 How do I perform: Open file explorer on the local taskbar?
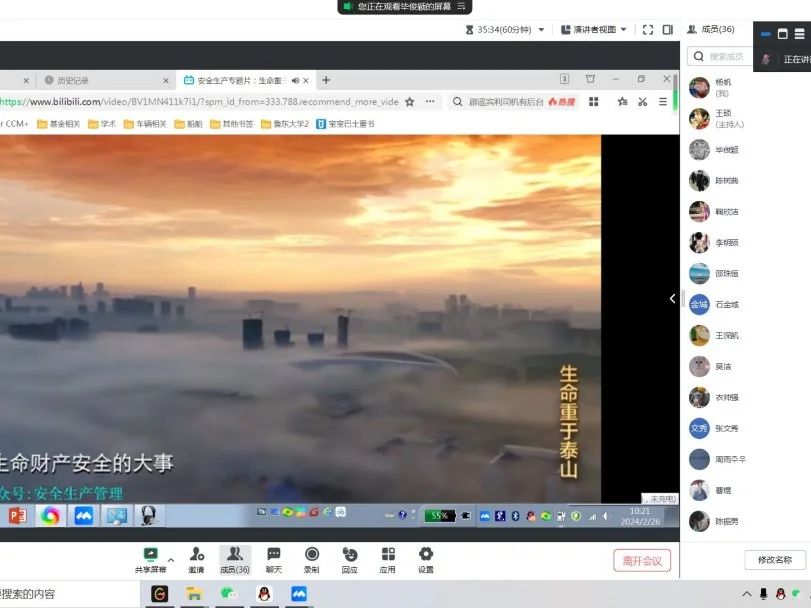tap(194, 594)
